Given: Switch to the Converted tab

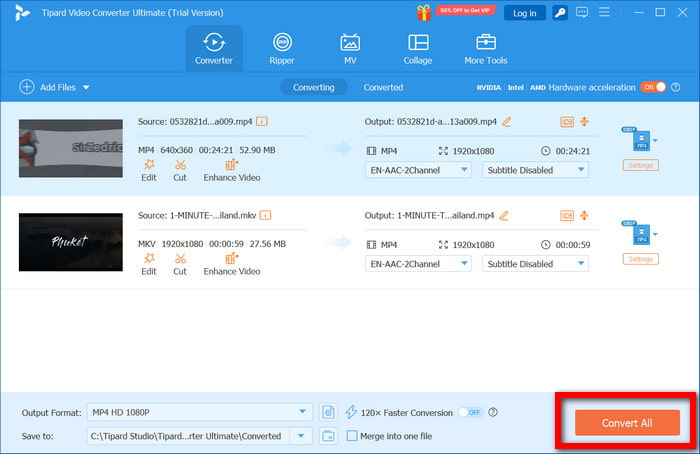Looking at the screenshot, I should coord(383,87).
